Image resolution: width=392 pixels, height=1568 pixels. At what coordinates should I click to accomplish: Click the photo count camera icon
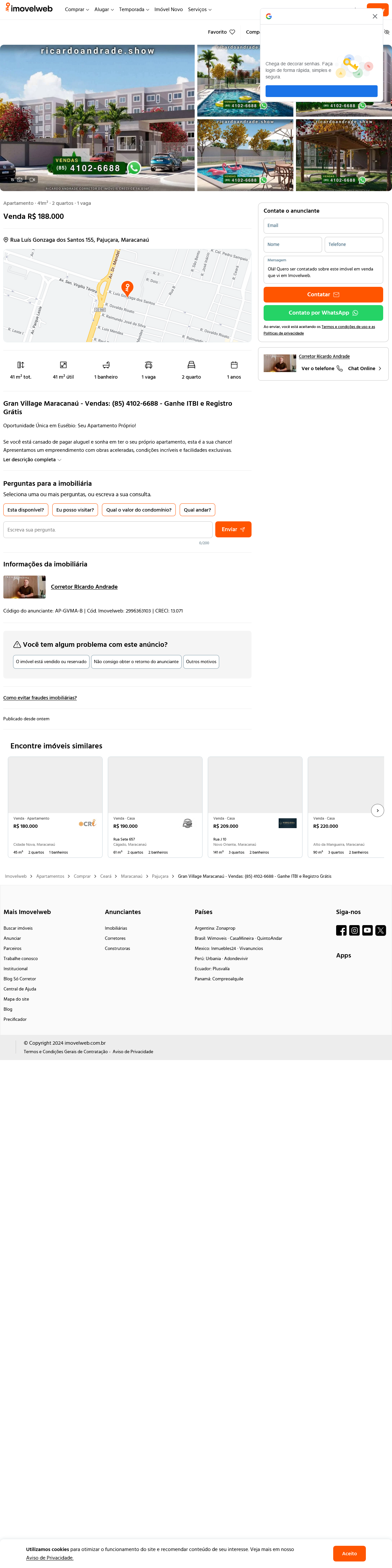tap(20, 180)
